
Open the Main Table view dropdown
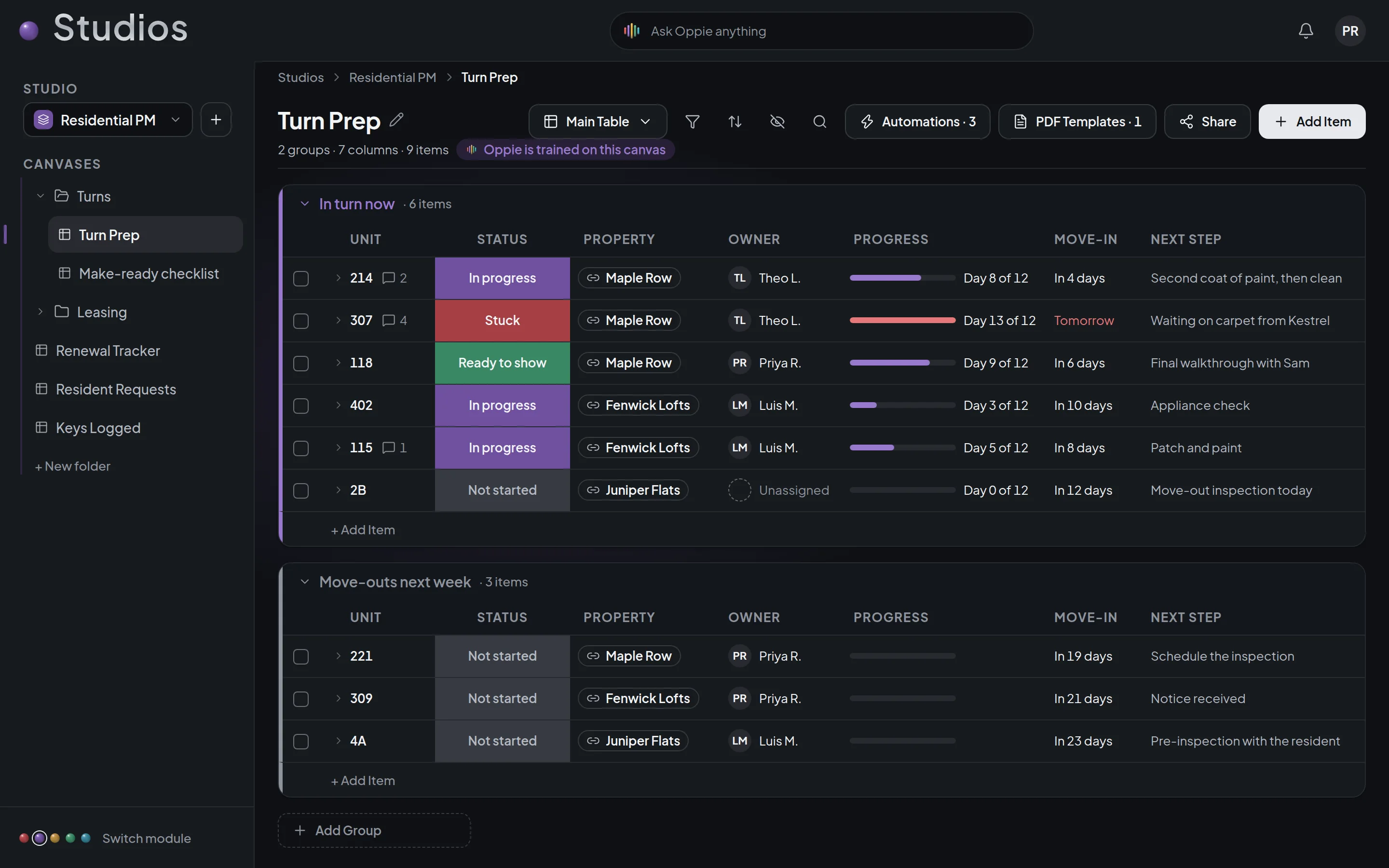[x=598, y=122]
